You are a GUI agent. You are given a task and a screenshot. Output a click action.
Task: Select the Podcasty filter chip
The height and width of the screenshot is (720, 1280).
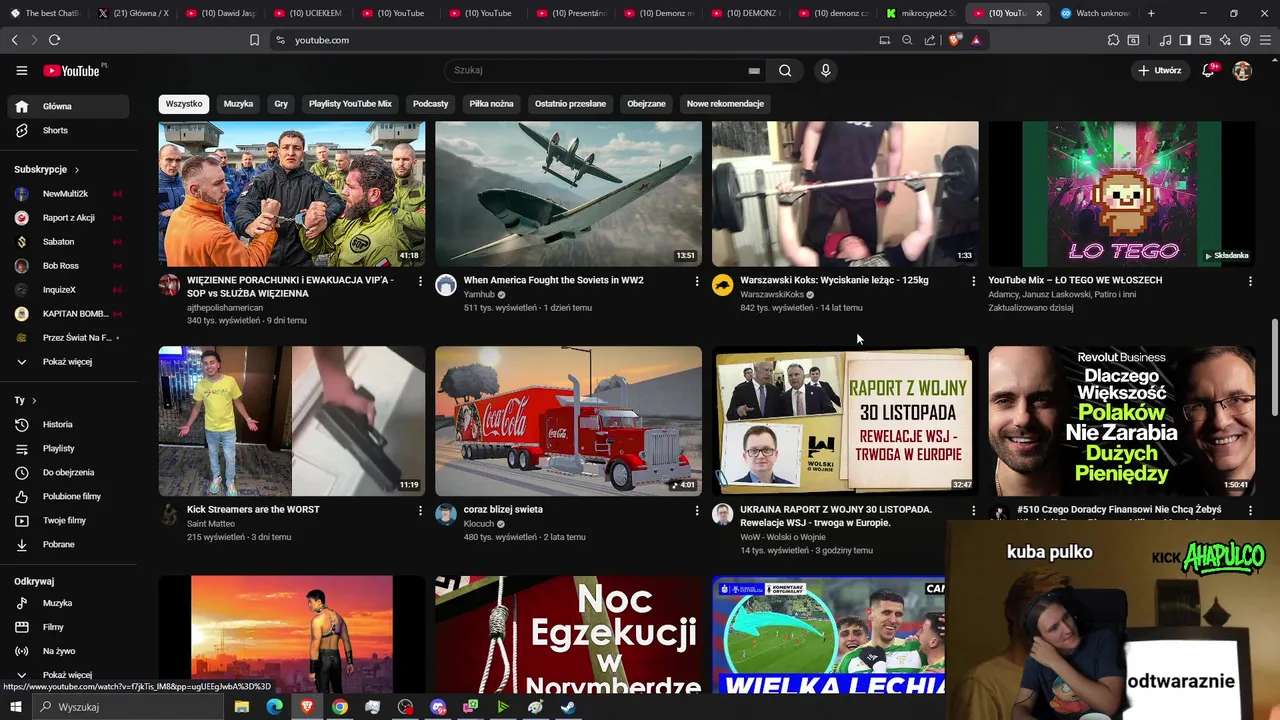(431, 104)
